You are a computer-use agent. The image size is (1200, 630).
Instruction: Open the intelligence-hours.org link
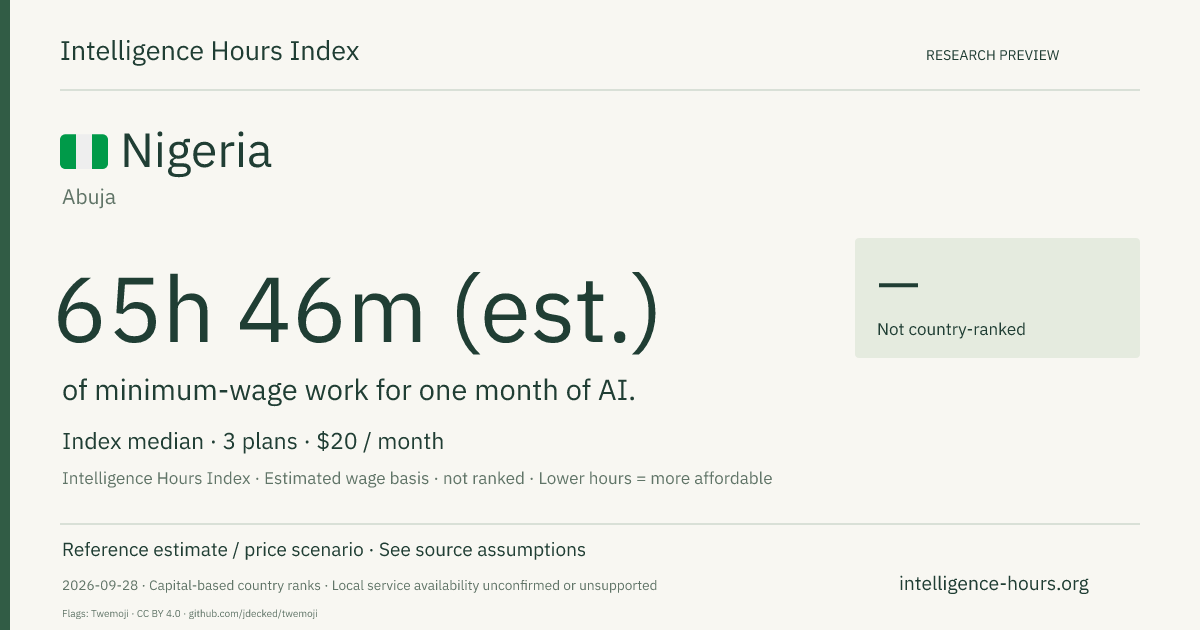coord(994,584)
